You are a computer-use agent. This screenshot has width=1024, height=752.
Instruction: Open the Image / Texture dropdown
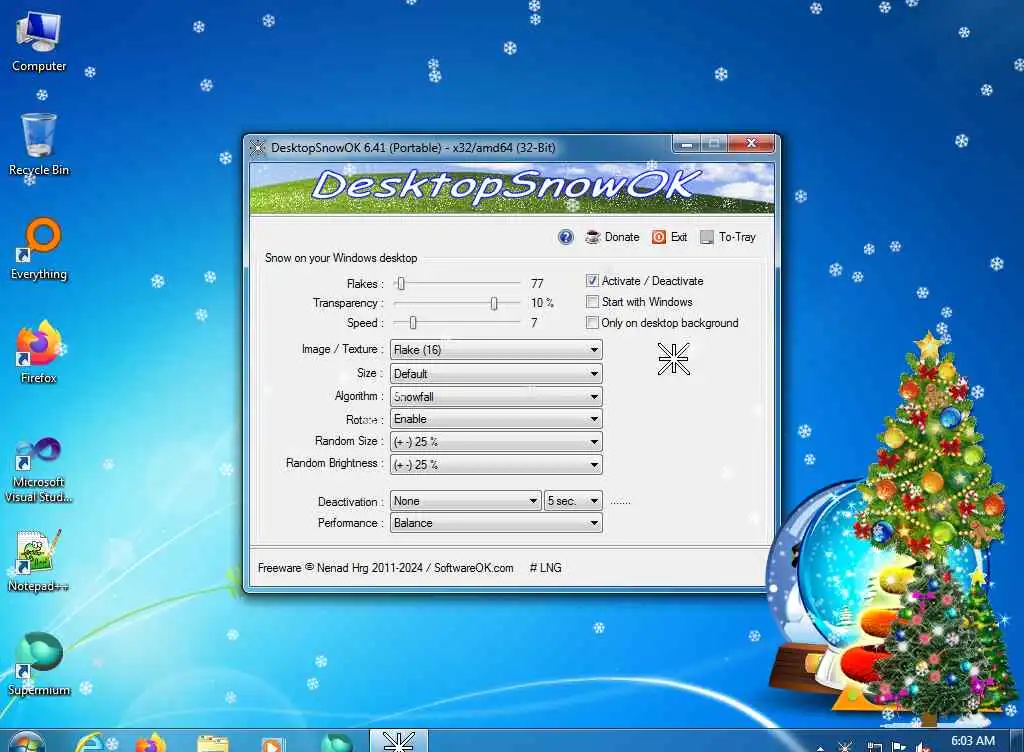[496, 350]
